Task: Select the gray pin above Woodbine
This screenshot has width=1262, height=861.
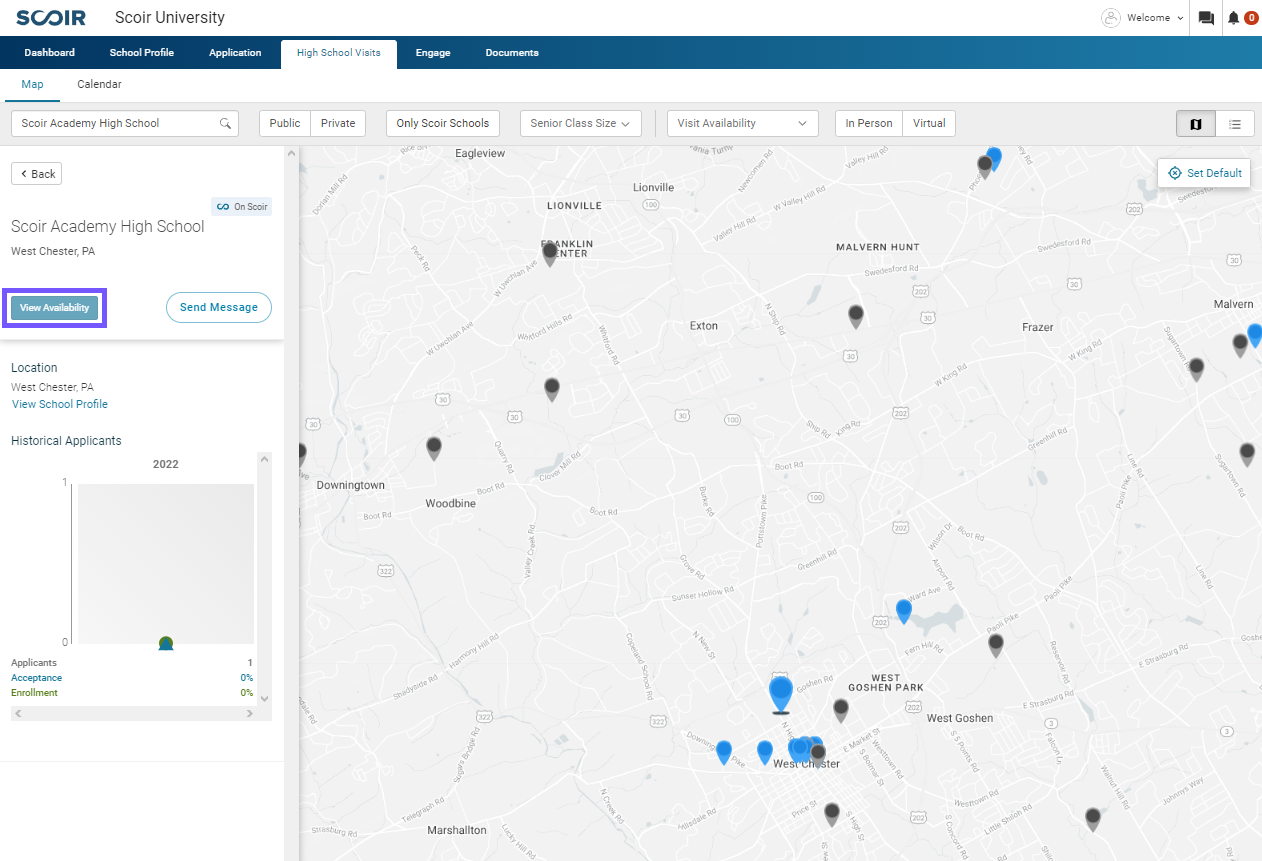Action: [434, 448]
